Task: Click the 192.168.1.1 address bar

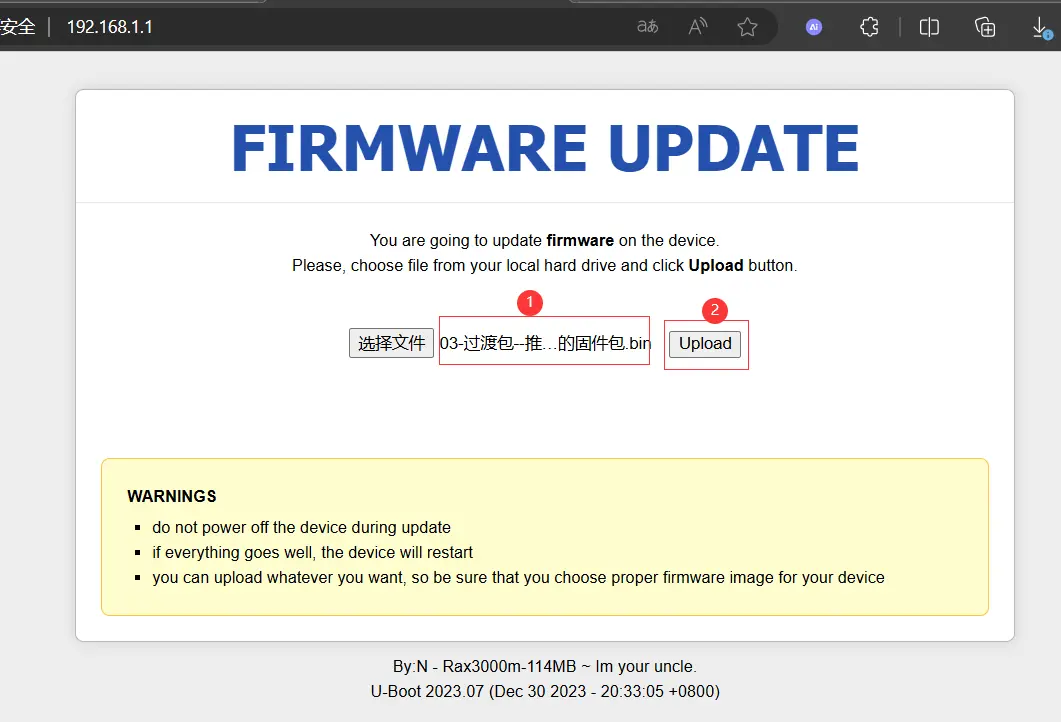Action: pos(110,27)
